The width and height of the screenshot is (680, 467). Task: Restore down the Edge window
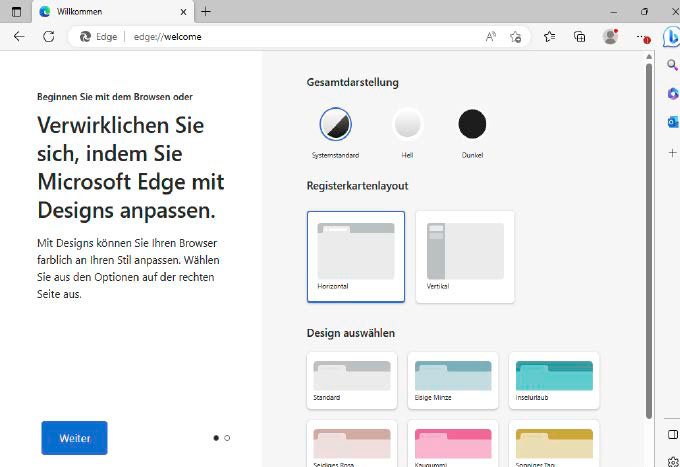tap(644, 12)
